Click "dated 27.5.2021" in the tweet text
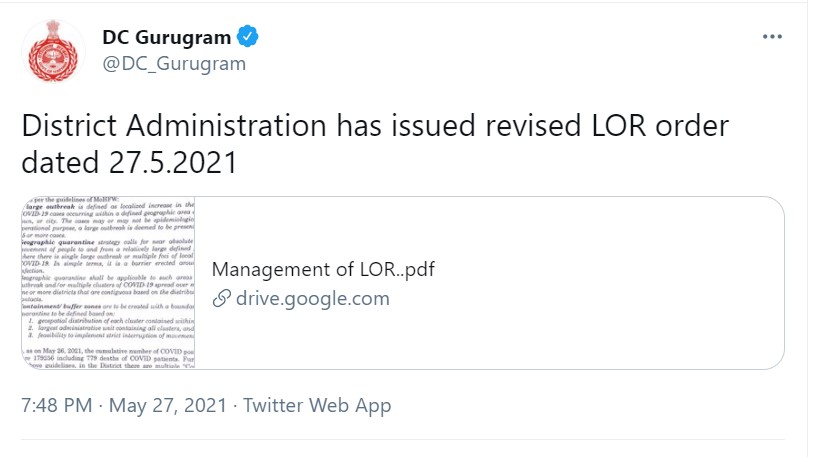 click(x=130, y=161)
